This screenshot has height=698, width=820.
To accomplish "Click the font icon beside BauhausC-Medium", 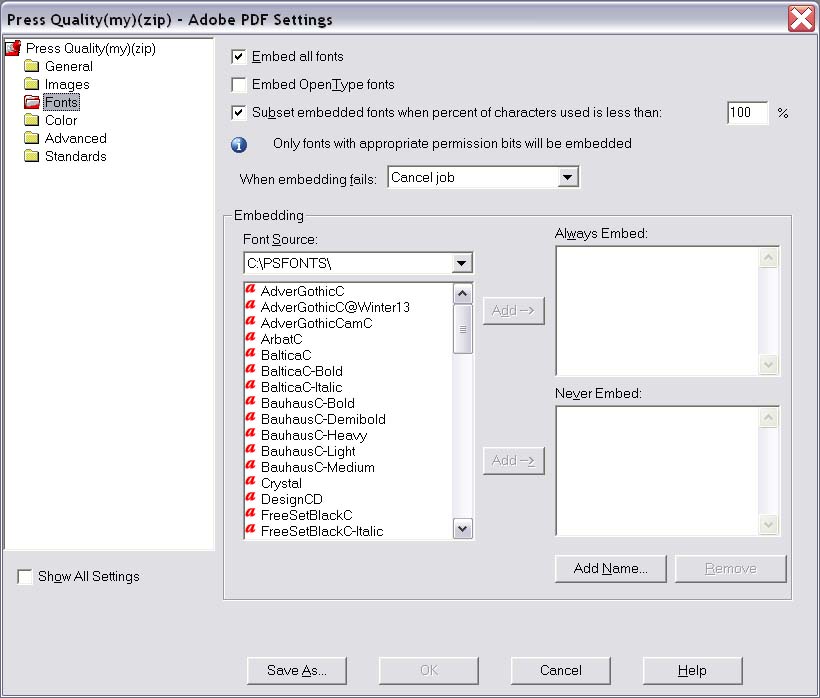I will pos(250,465).
